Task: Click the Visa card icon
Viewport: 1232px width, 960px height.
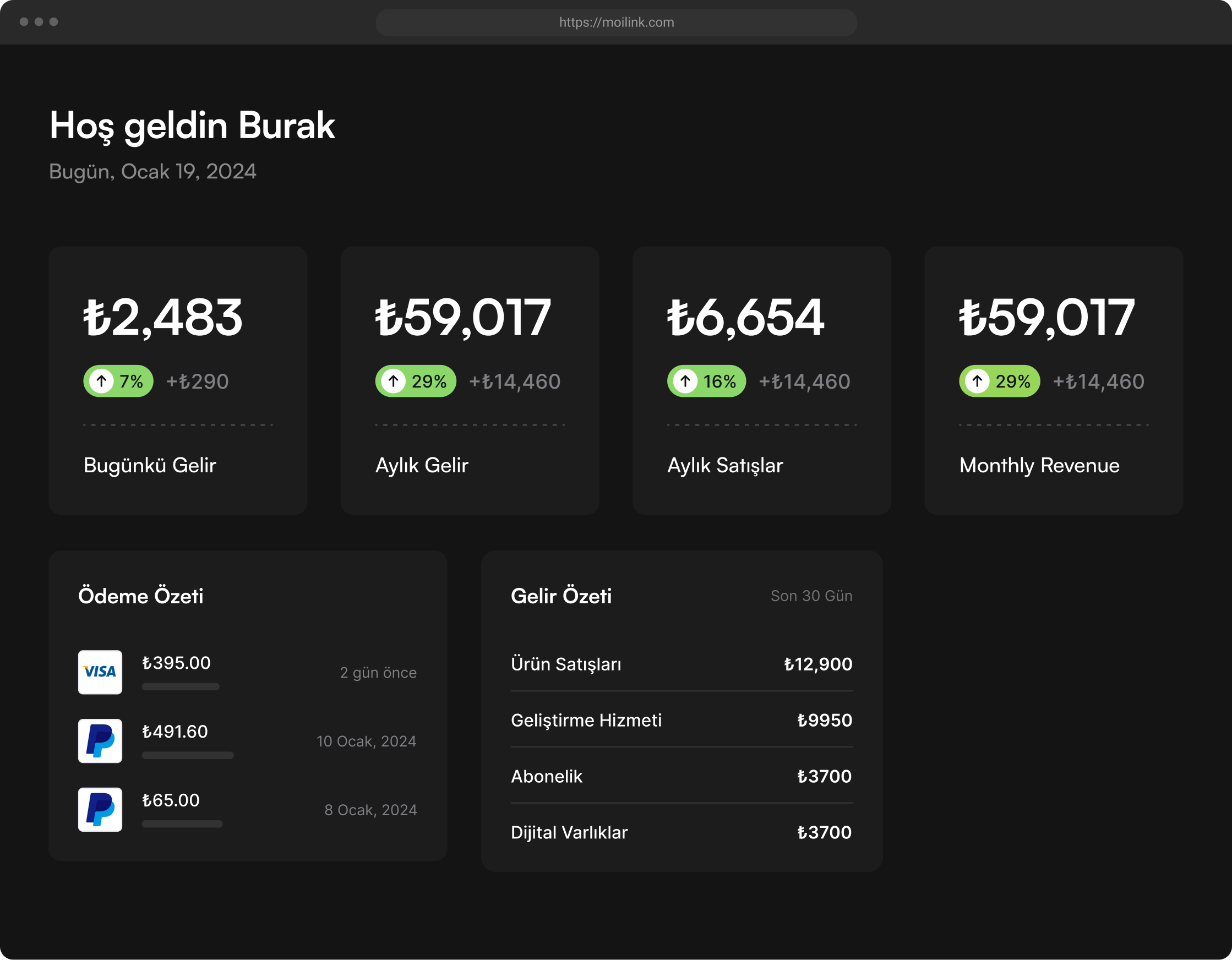Action: tap(100, 672)
